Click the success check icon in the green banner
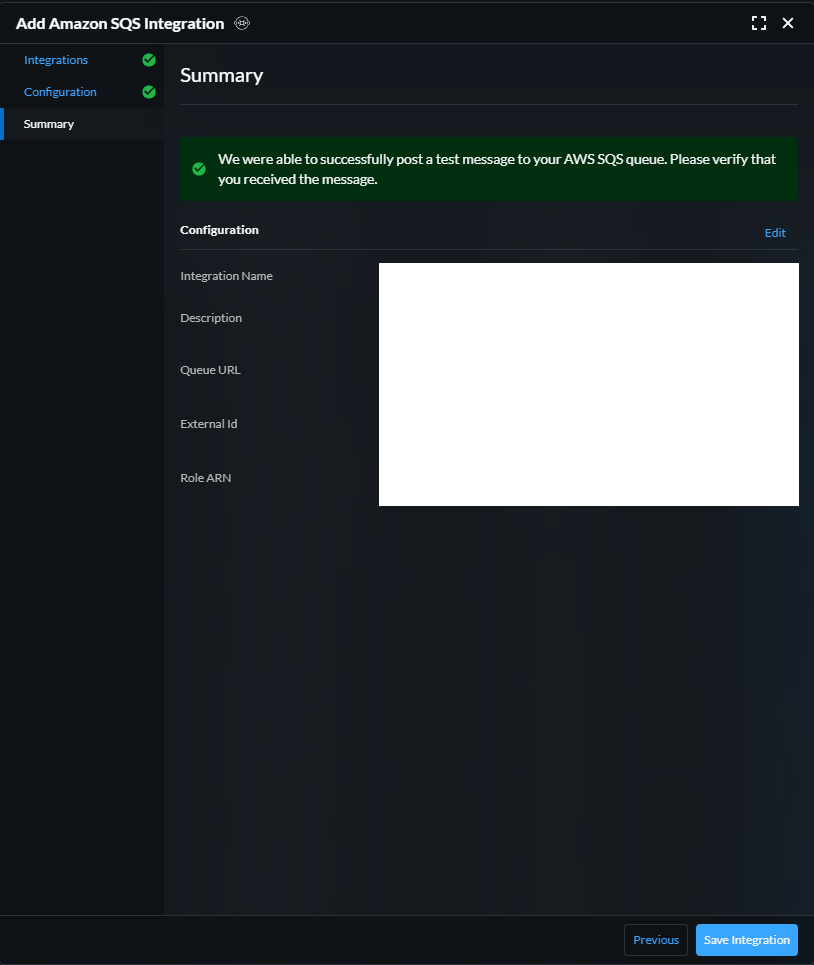The height and width of the screenshot is (965, 814). [x=199, y=169]
